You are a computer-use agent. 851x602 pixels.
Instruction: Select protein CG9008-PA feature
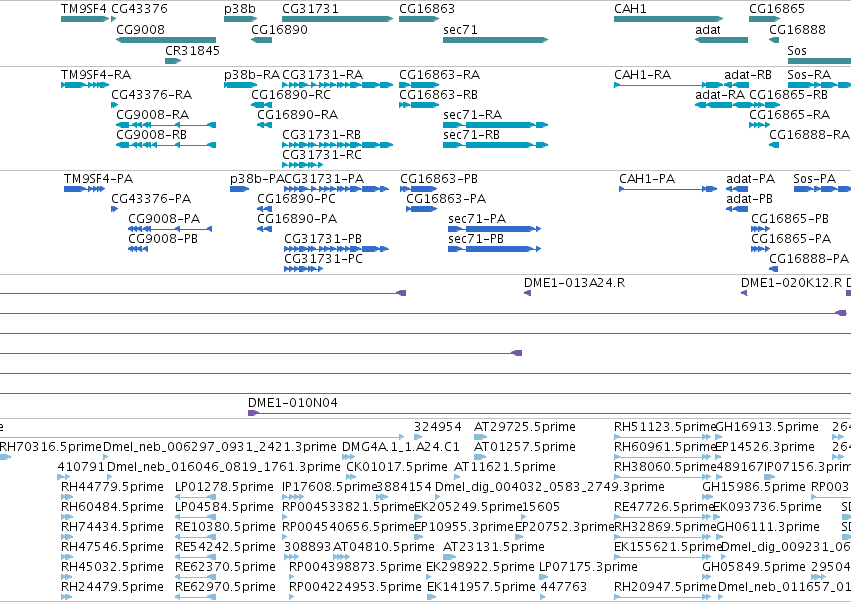170,229
